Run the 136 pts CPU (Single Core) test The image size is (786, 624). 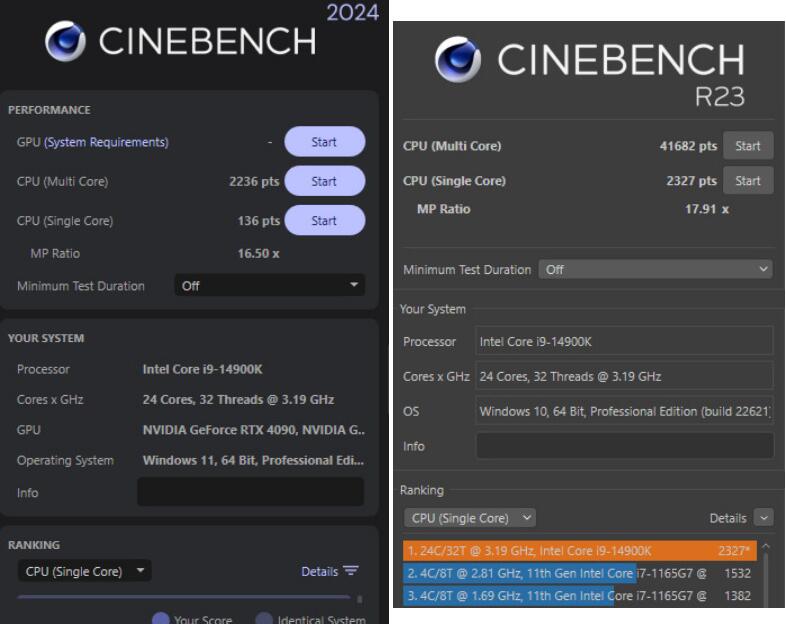324,220
